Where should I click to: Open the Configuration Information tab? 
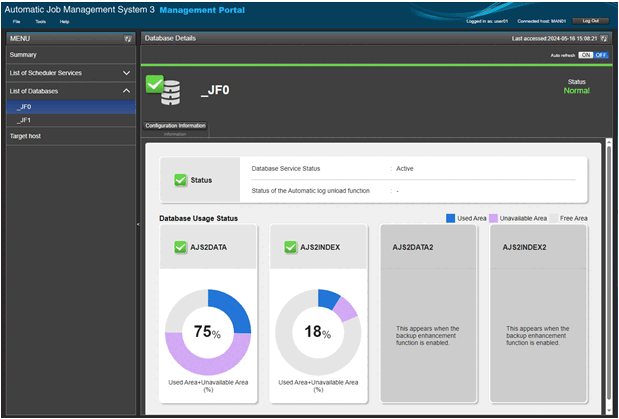[176, 126]
